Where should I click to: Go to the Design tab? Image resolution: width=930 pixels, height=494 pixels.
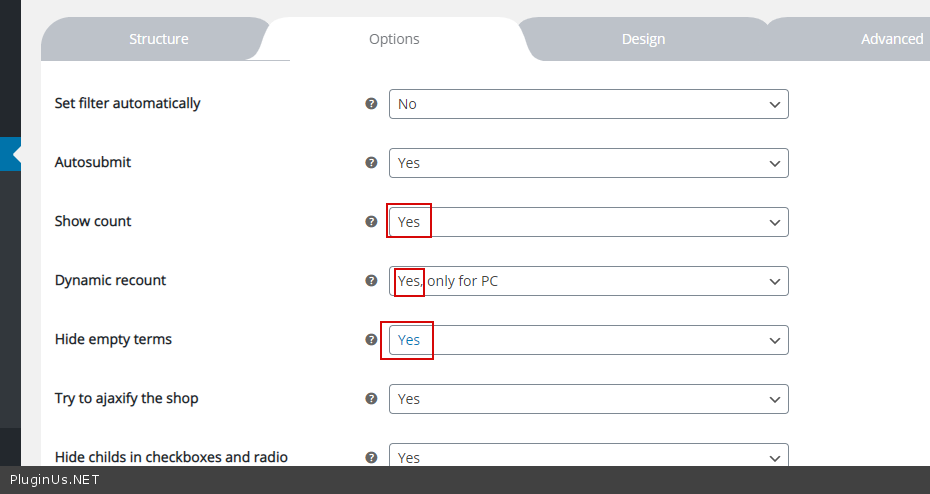click(x=643, y=39)
